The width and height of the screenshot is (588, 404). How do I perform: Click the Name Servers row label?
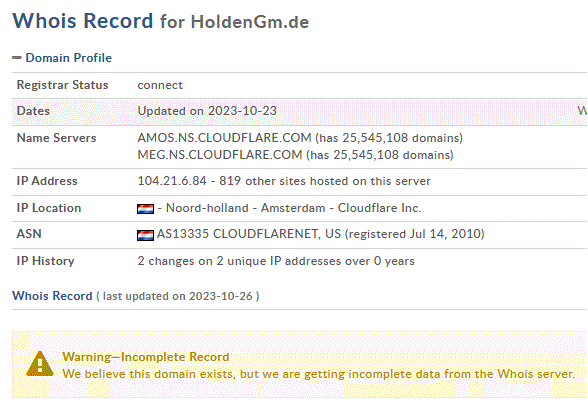tap(56, 138)
